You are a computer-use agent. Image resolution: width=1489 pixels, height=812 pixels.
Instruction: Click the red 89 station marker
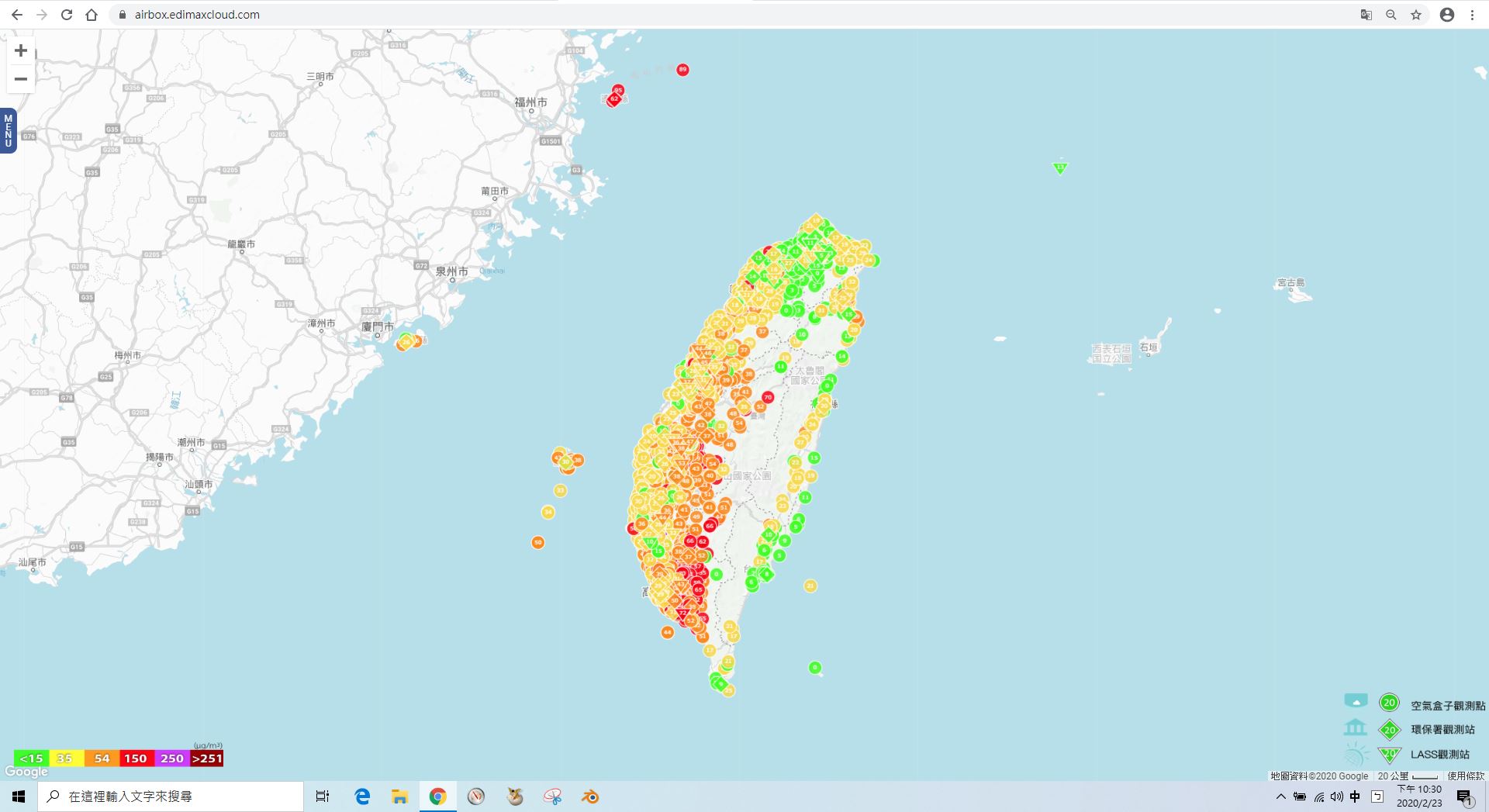682,70
